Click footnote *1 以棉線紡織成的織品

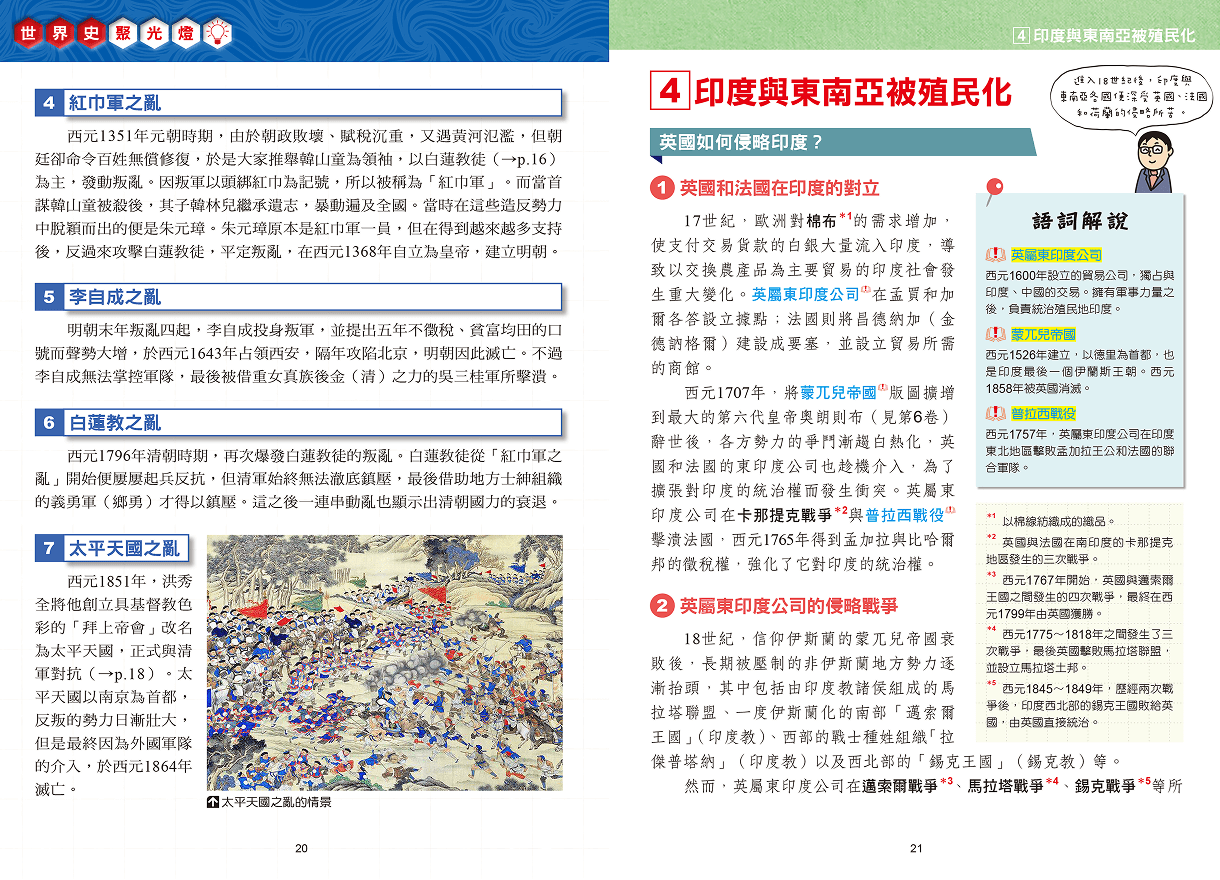tap(1050, 520)
